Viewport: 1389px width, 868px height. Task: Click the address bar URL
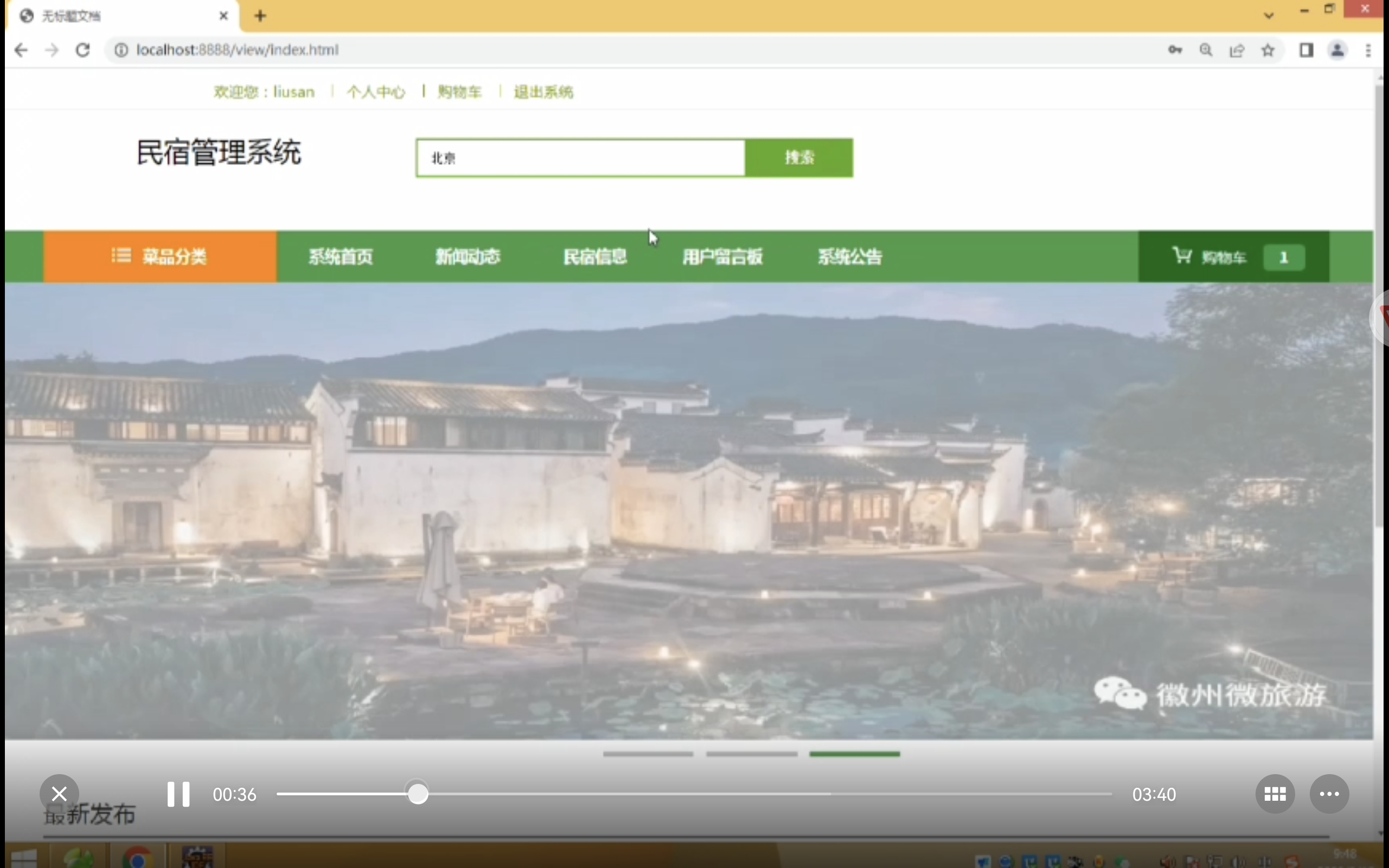coord(238,50)
